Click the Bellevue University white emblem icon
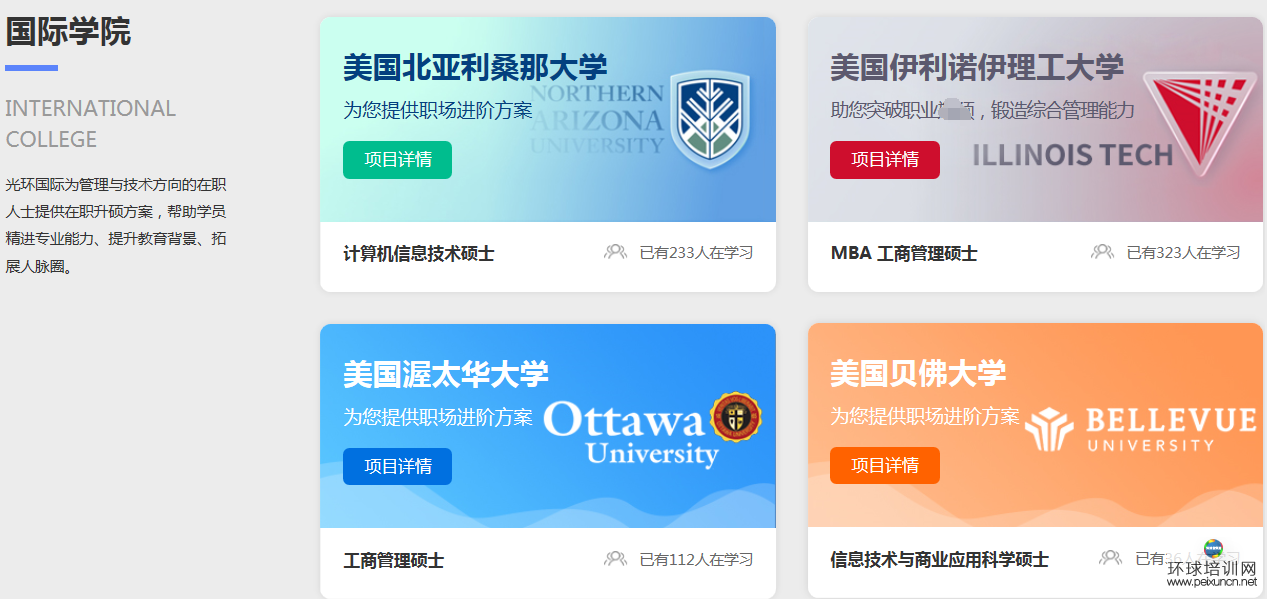1267x599 pixels. tap(1049, 429)
